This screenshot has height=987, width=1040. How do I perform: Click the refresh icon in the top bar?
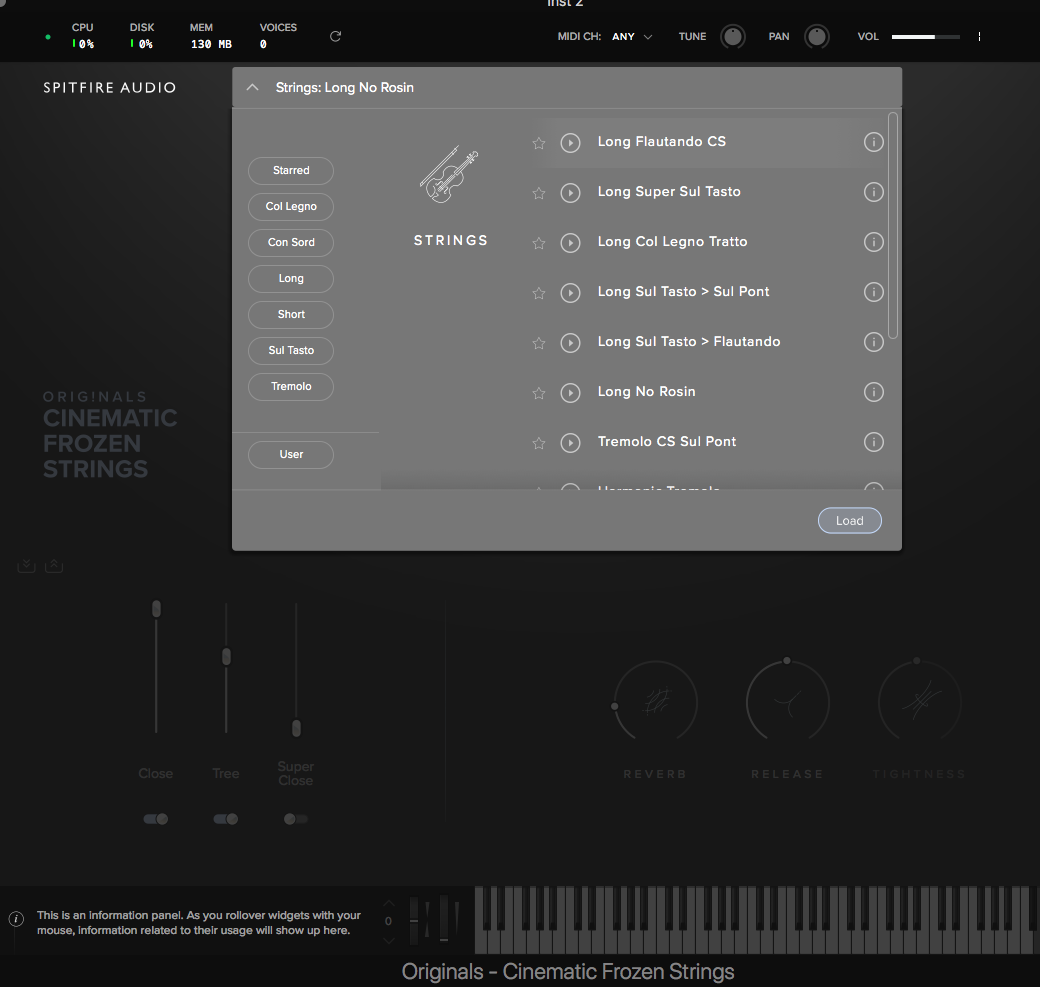click(x=335, y=36)
